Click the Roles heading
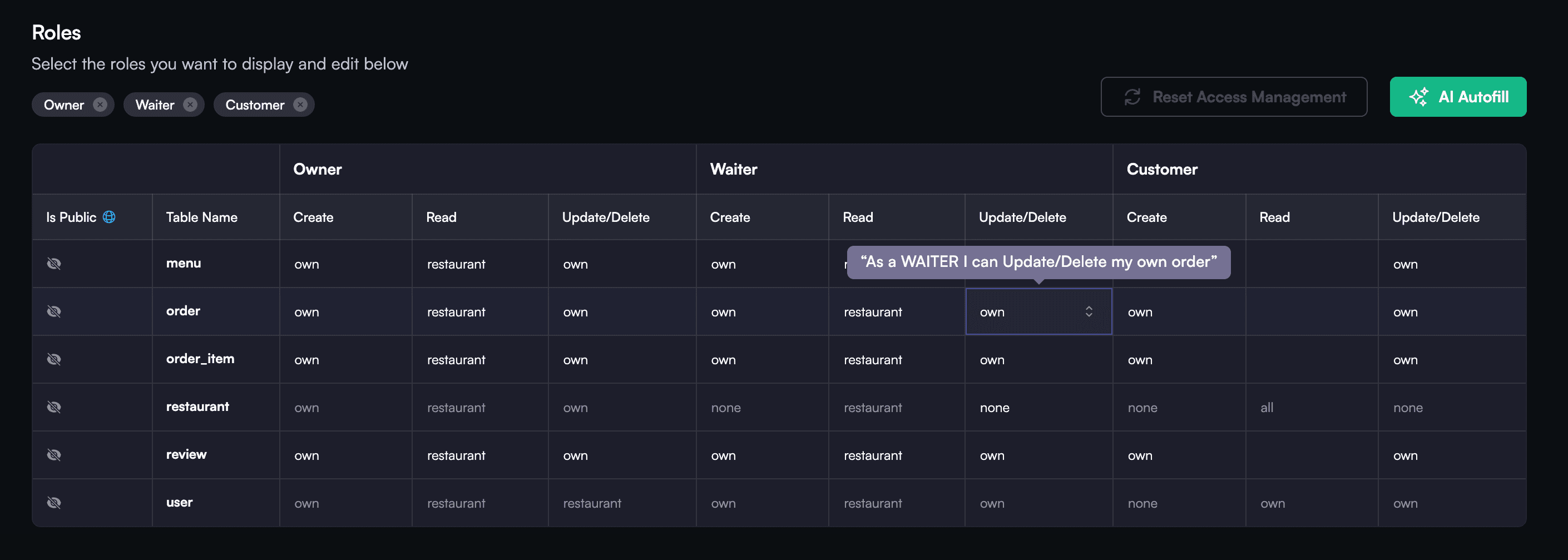 point(56,32)
